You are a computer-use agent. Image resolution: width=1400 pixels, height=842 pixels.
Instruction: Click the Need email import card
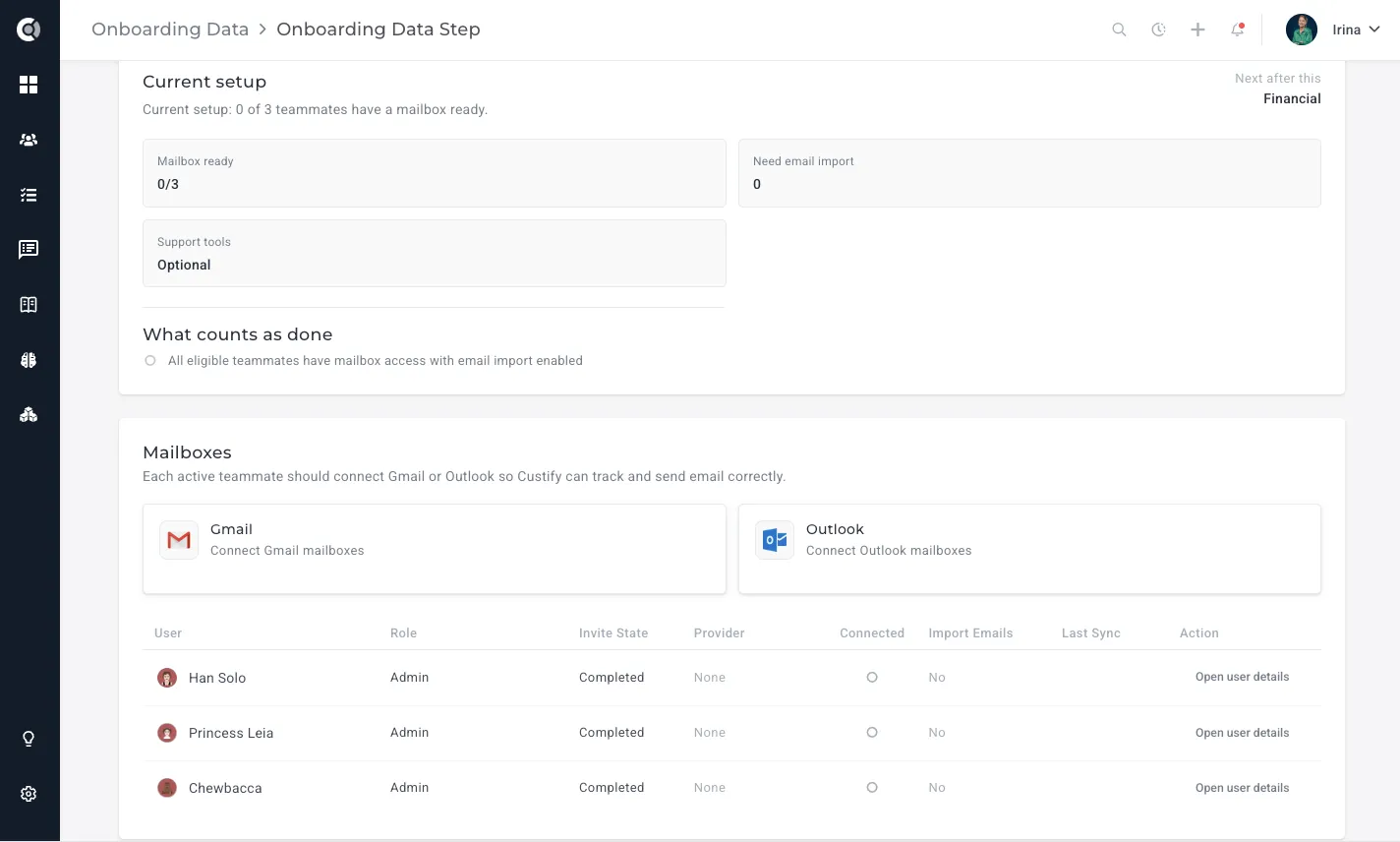[x=1029, y=173]
